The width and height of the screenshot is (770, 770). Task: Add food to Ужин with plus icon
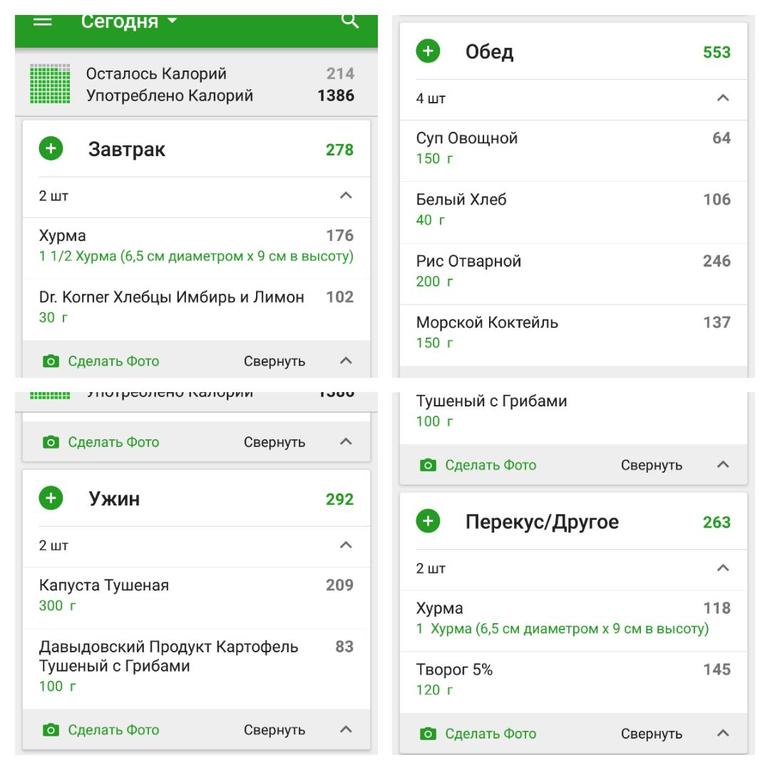[51, 498]
